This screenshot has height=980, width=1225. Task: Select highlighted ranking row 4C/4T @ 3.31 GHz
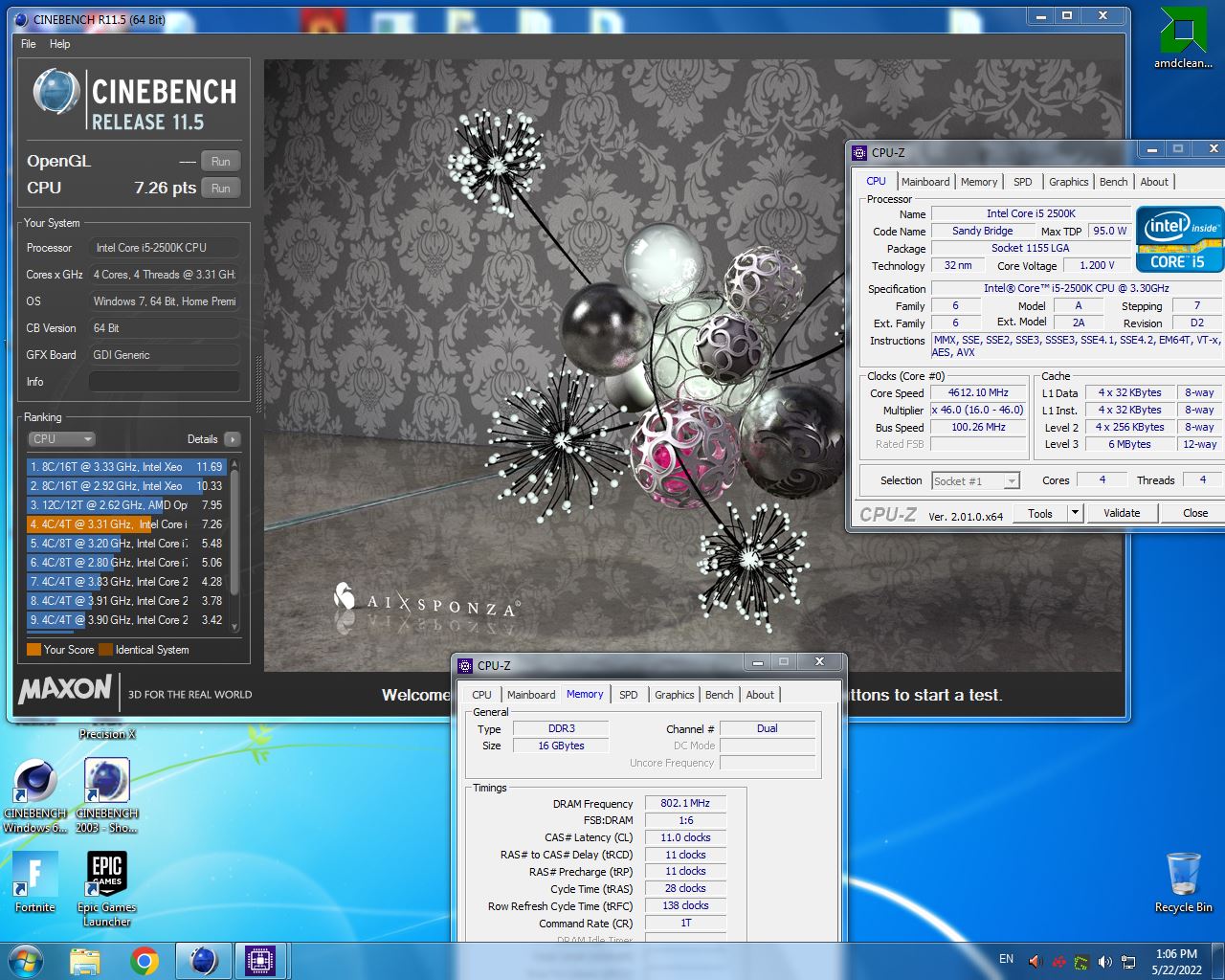click(x=126, y=524)
